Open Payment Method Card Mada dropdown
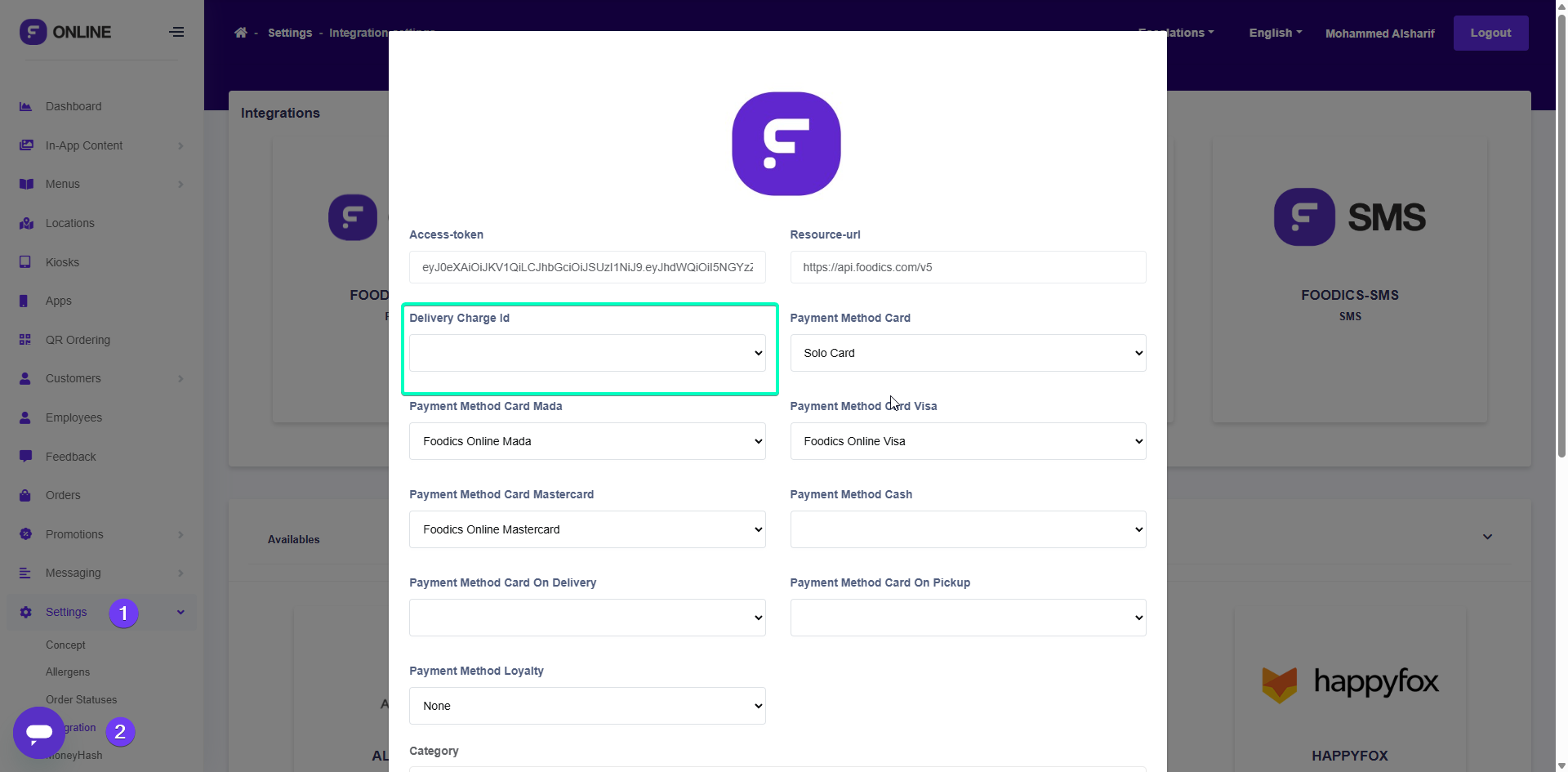This screenshot has height=772, width=1568. 587,441
